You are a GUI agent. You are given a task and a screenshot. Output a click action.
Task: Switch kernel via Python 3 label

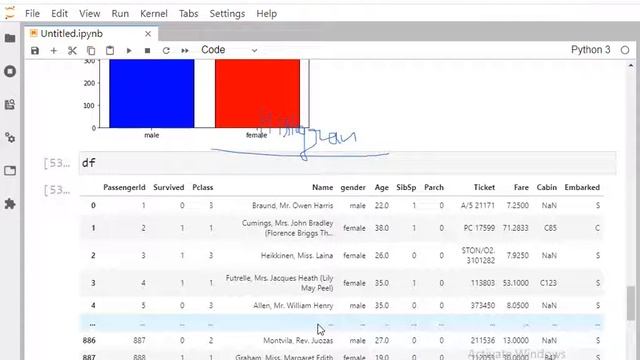590,50
